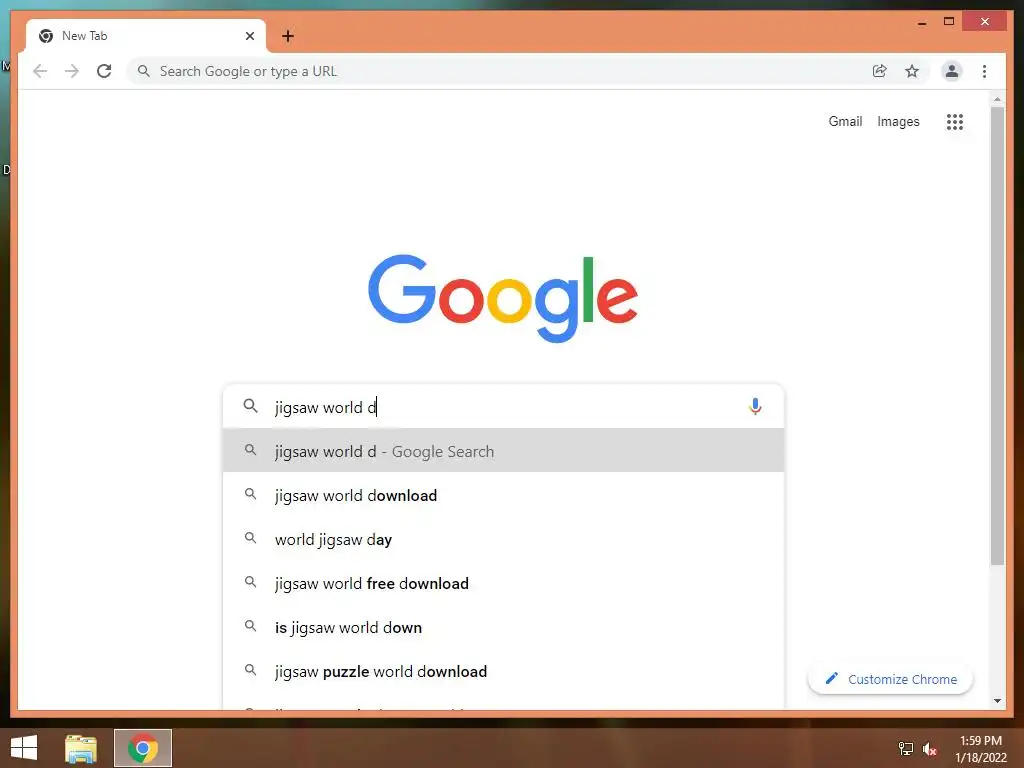Open the Gmail link

point(845,121)
